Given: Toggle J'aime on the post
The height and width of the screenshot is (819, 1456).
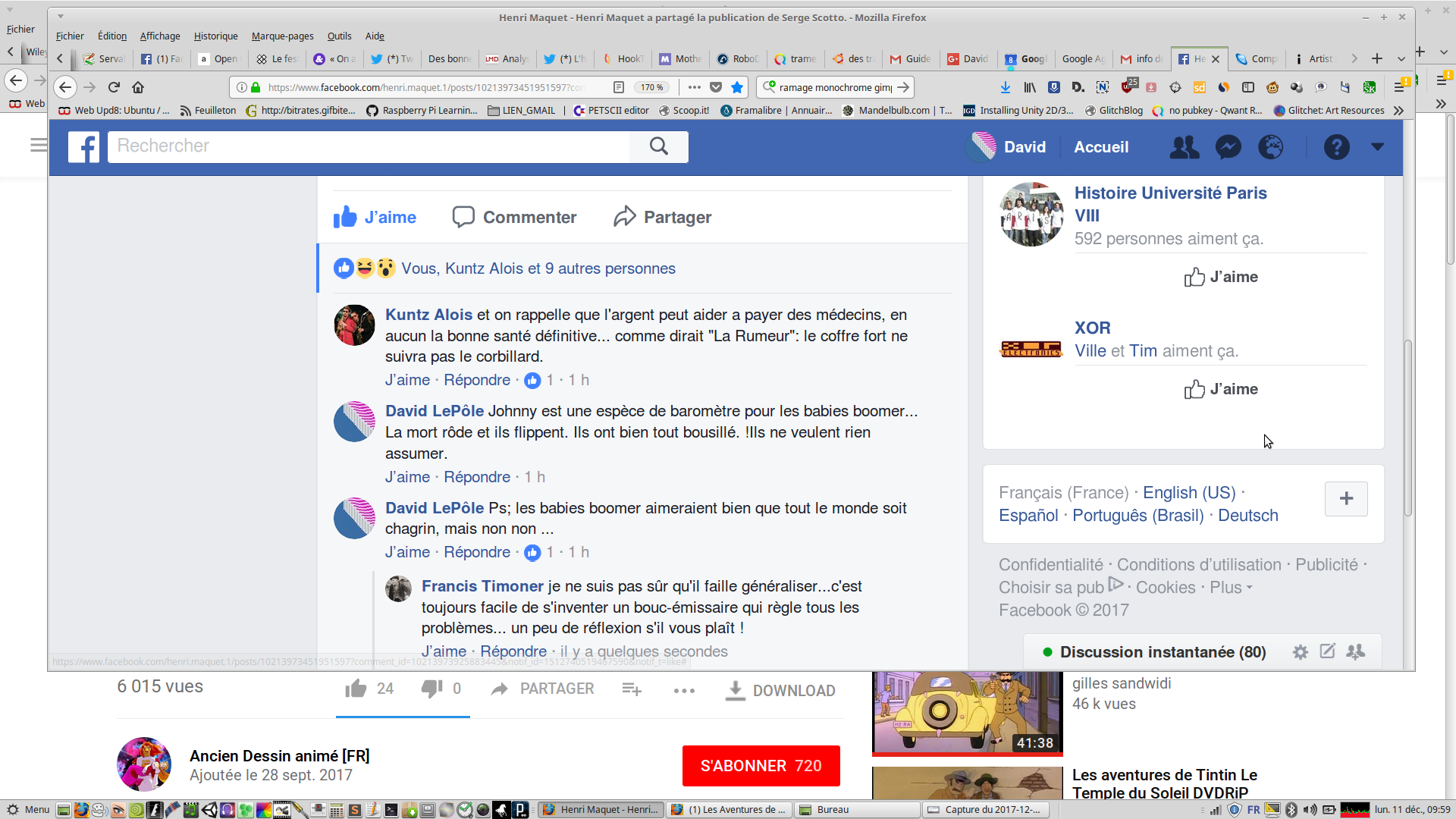Looking at the screenshot, I should point(375,218).
